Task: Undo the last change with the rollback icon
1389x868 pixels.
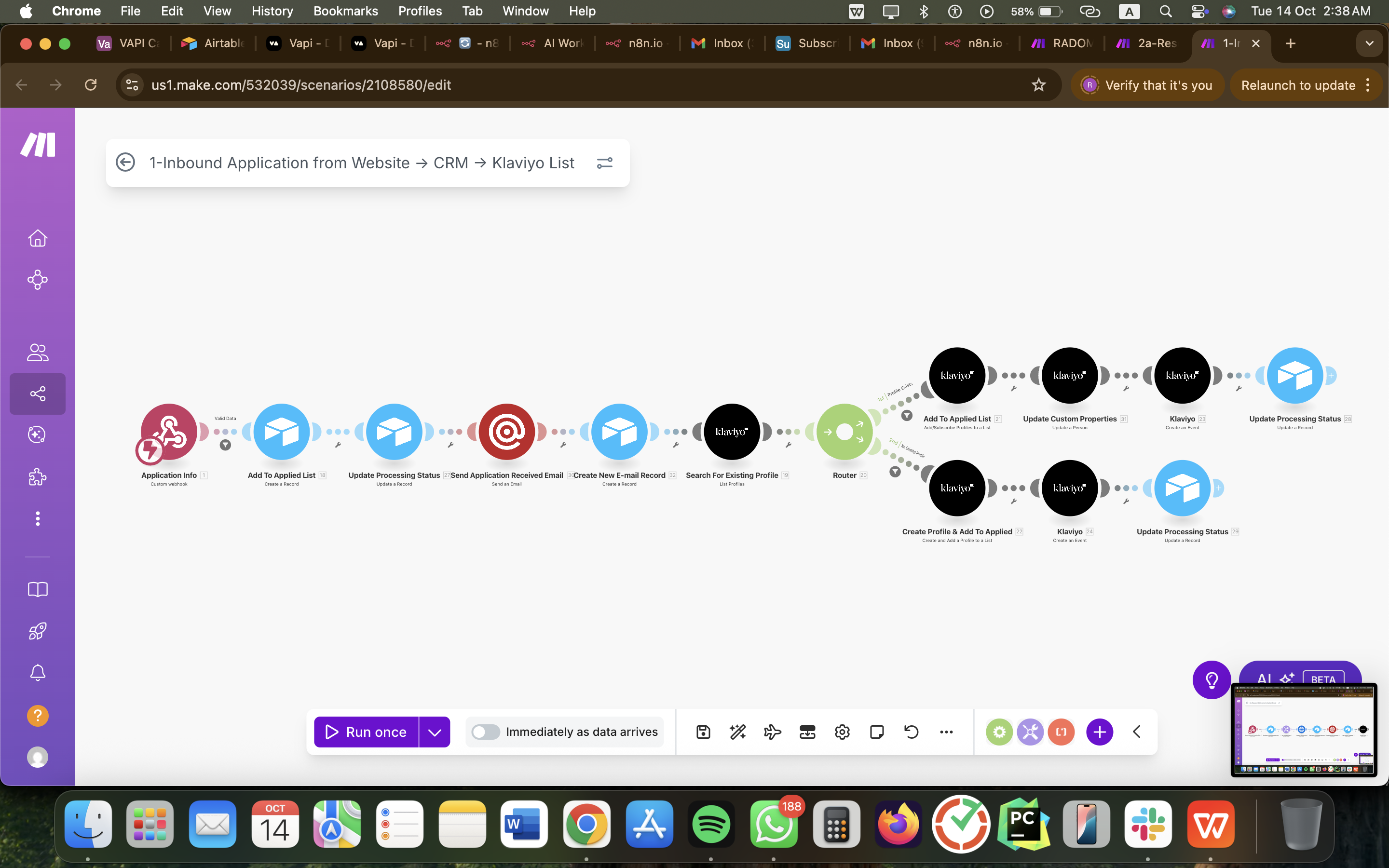Action: click(x=911, y=732)
